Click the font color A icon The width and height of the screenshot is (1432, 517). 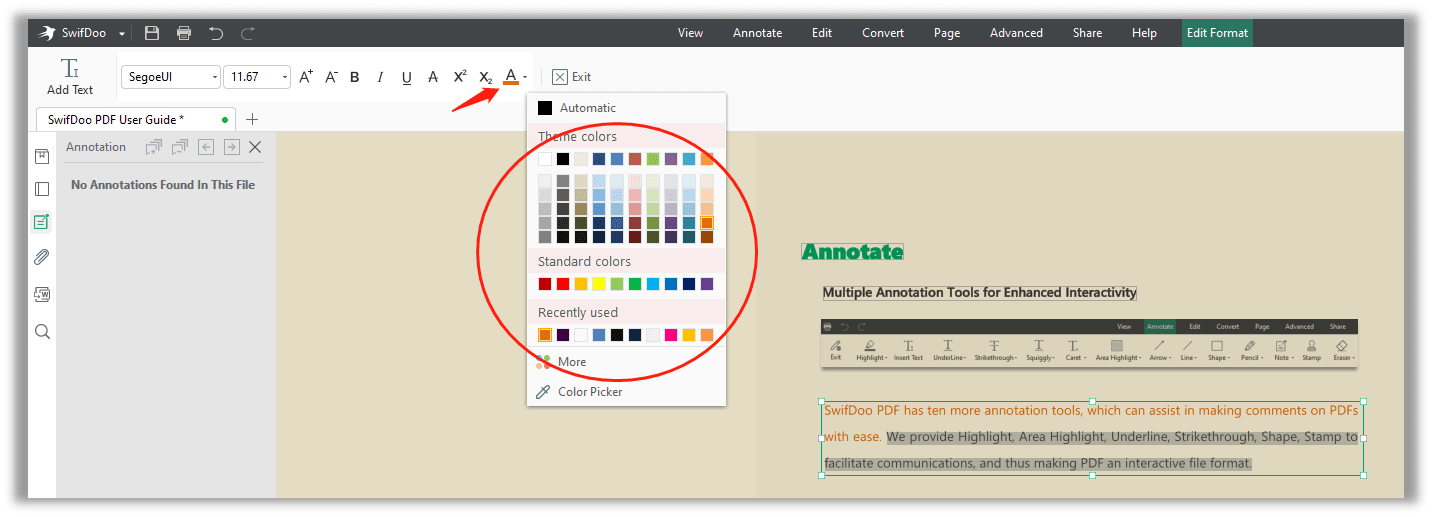click(511, 76)
